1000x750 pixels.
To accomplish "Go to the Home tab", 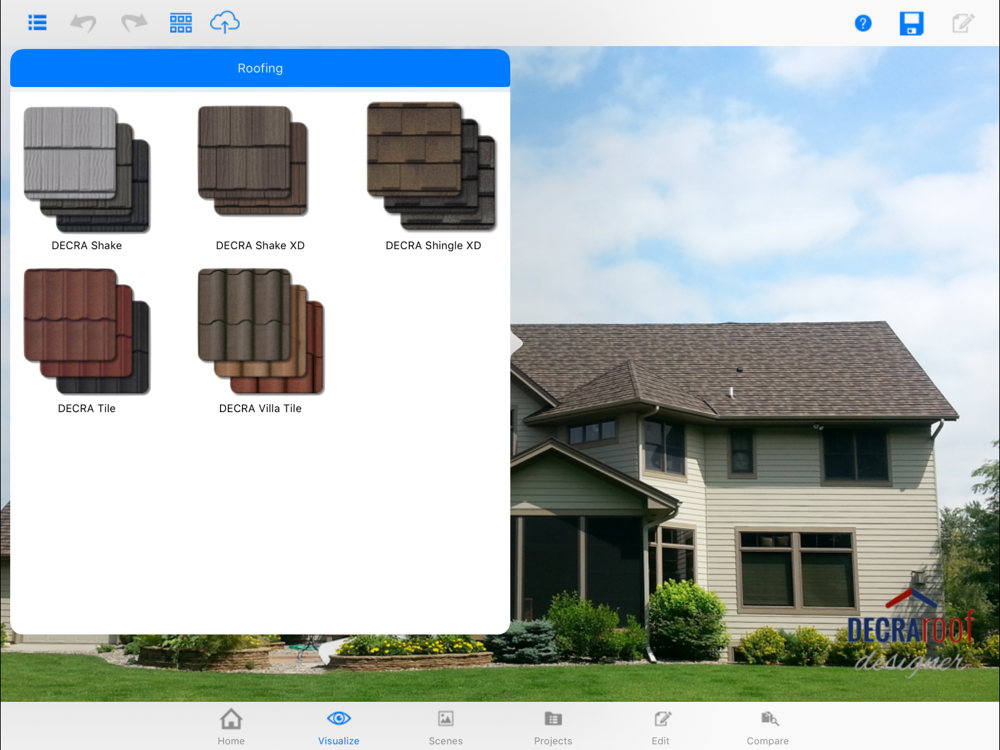I will pyautogui.click(x=231, y=726).
